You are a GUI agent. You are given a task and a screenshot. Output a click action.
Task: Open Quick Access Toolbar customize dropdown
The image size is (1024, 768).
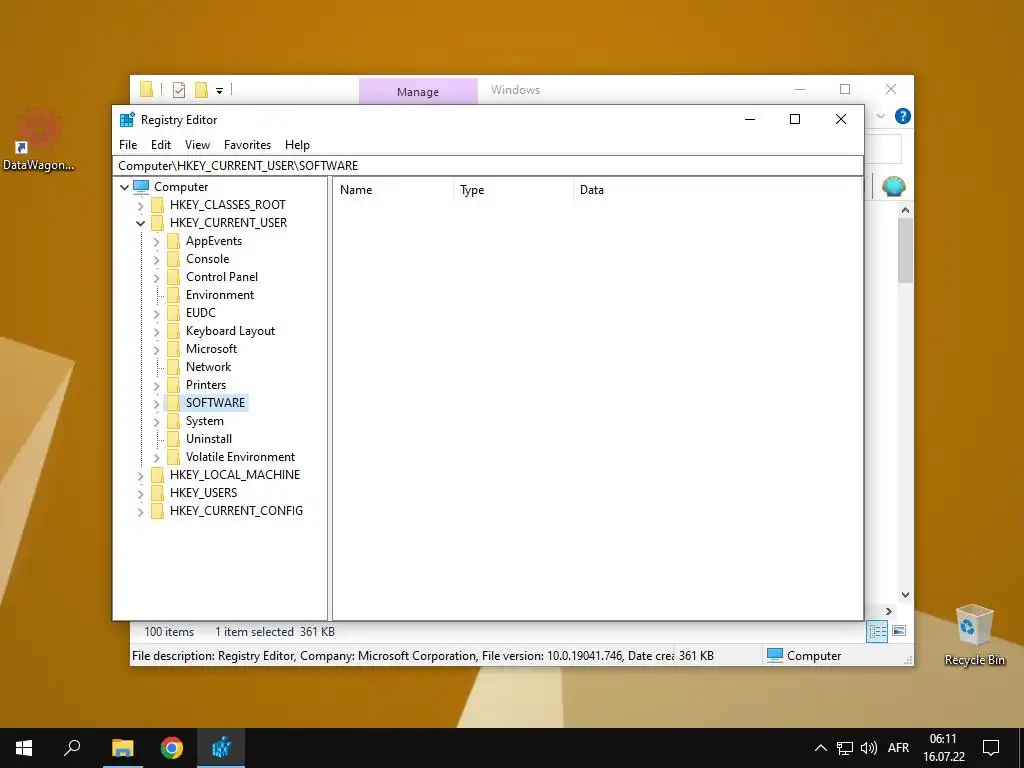[x=219, y=91]
